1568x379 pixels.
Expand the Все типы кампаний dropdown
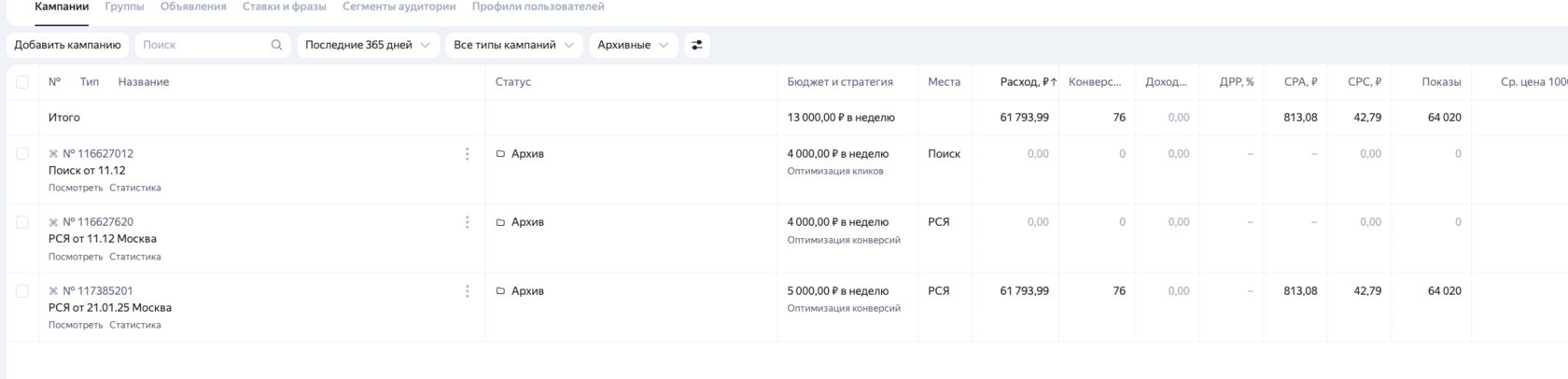[x=513, y=45]
